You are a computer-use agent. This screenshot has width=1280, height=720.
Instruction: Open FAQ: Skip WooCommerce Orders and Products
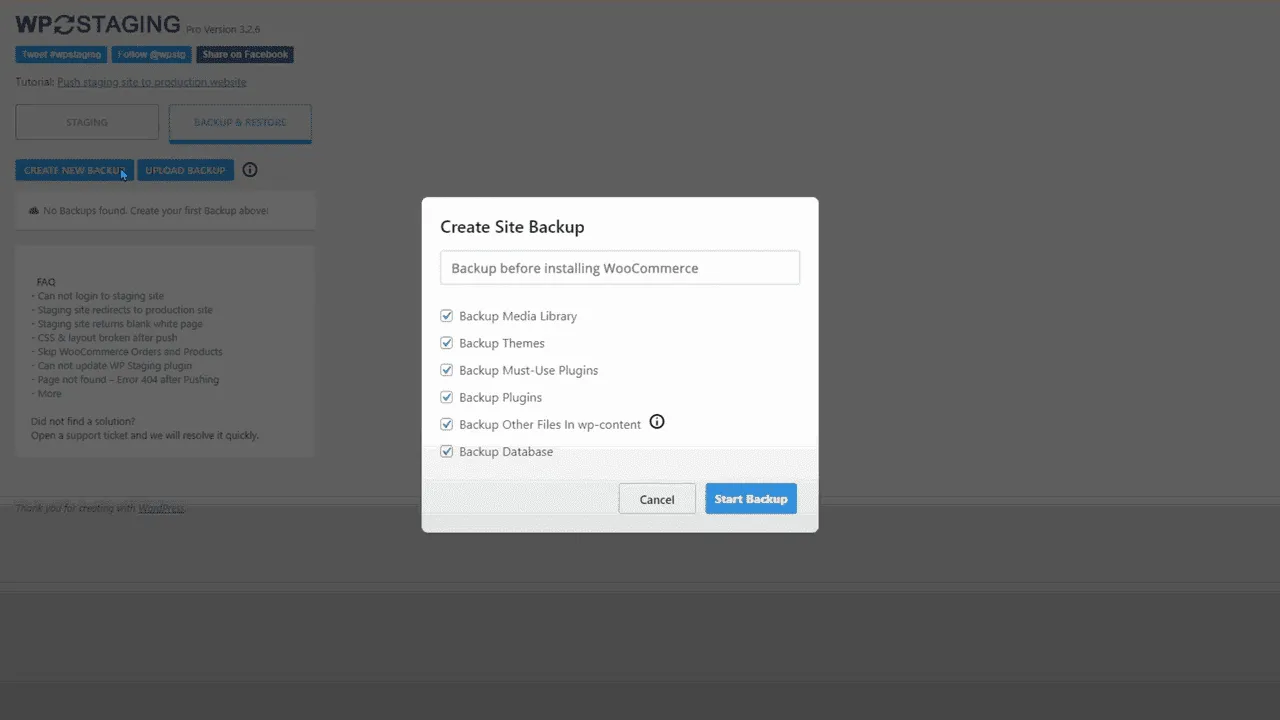[130, 352]
